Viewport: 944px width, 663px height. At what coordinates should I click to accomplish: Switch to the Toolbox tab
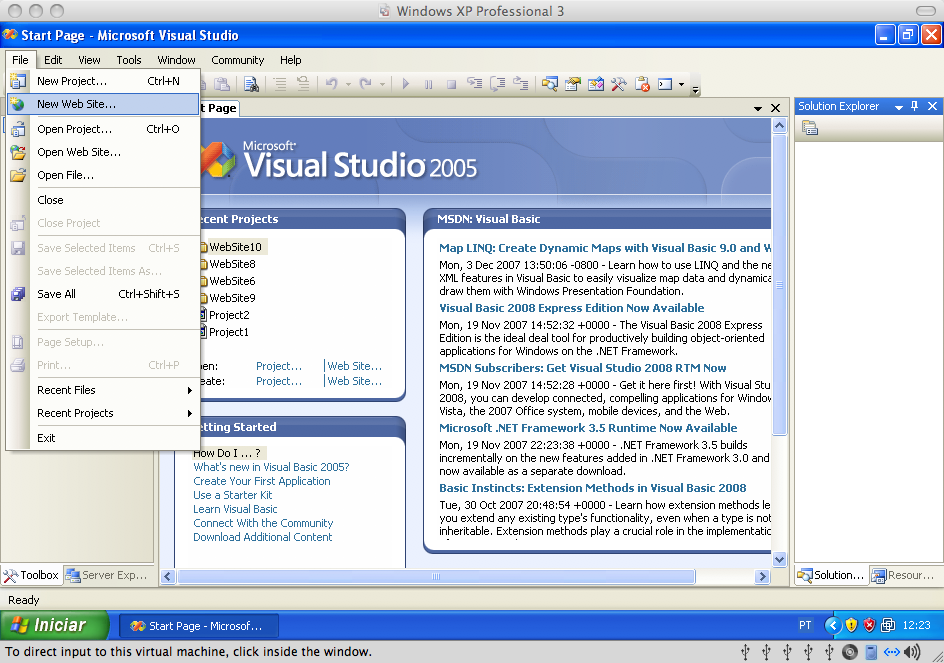(31, 575)
